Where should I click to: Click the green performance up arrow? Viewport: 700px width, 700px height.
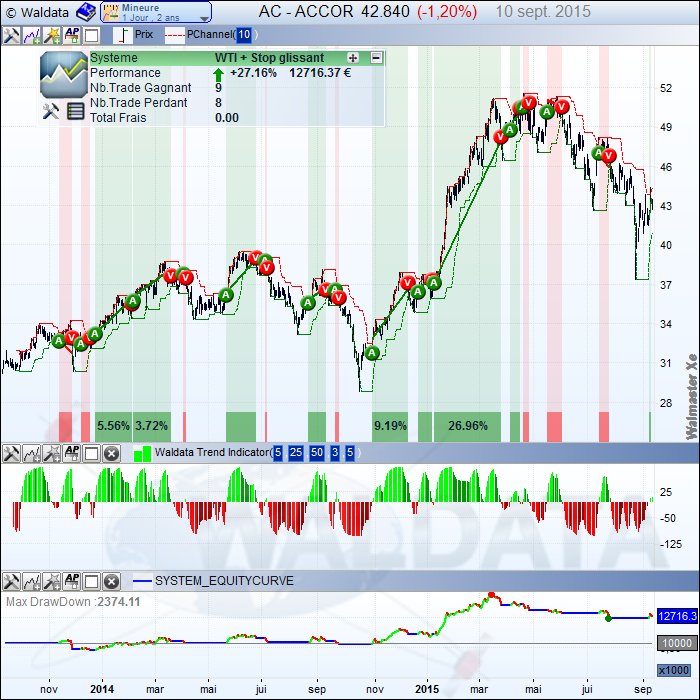pyautogui.click(x=218, y=75)
